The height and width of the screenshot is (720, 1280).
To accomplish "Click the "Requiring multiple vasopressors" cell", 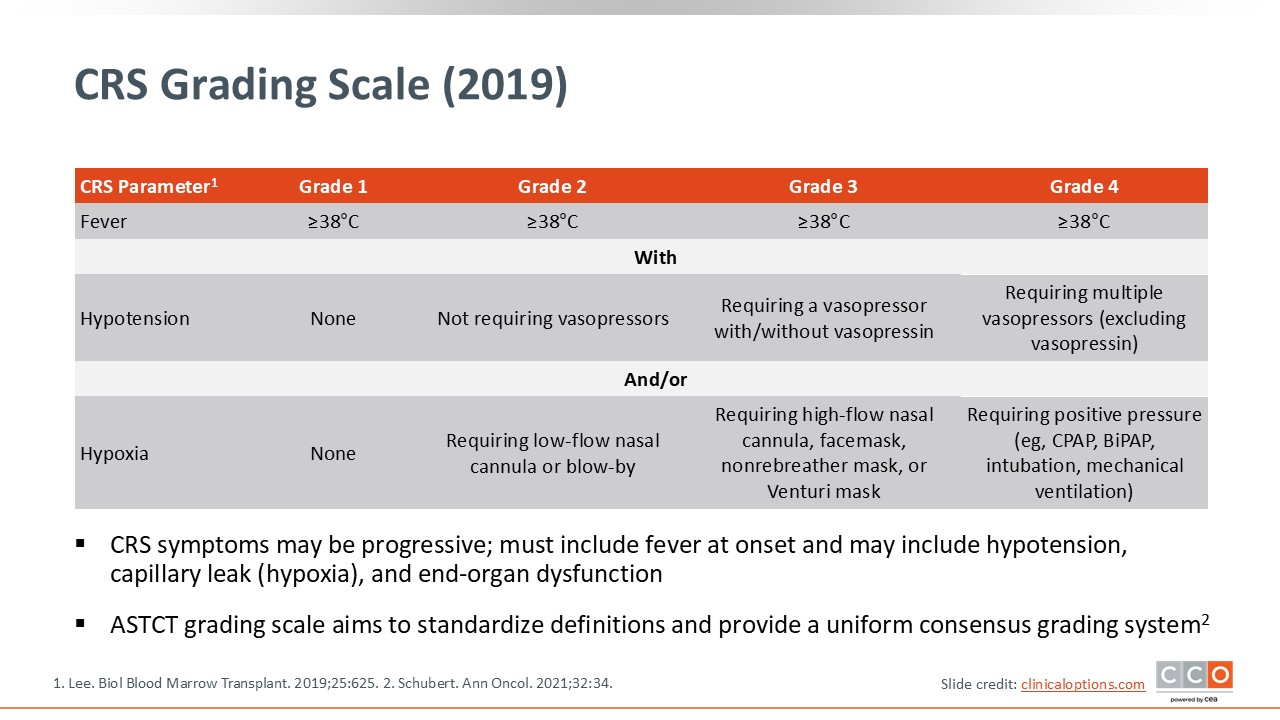I will click(x=1083, y=318).
